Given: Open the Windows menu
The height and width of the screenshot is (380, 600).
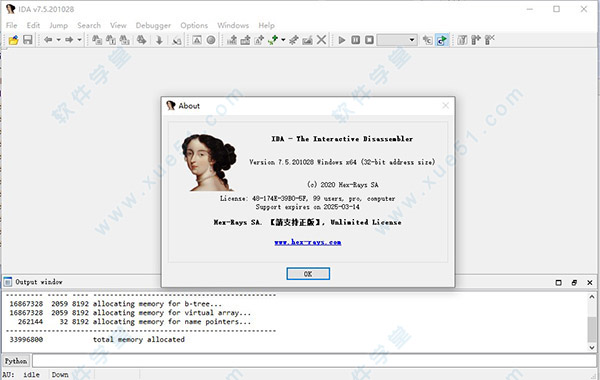Looking at the screenshot, I should coord(233,25).
